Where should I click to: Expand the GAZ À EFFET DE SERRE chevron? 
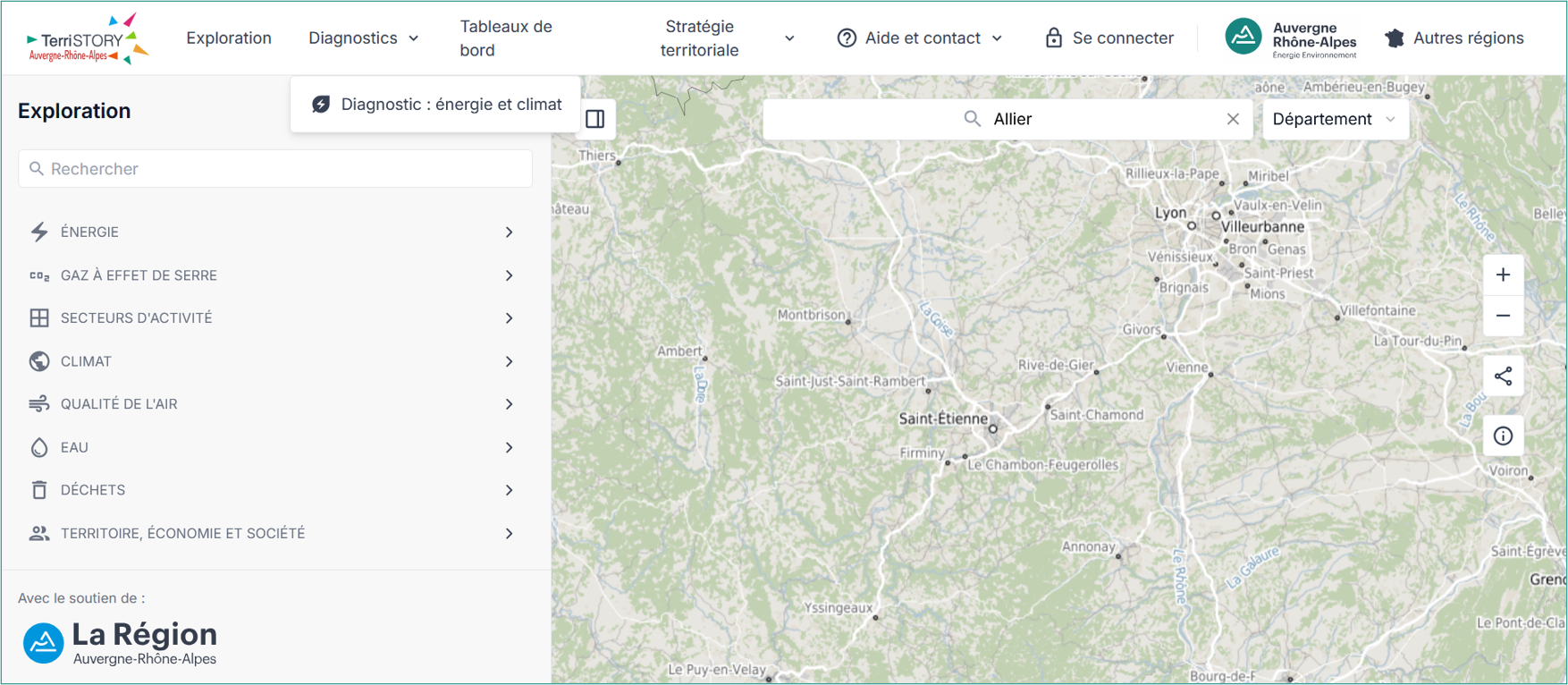[509, 275]
